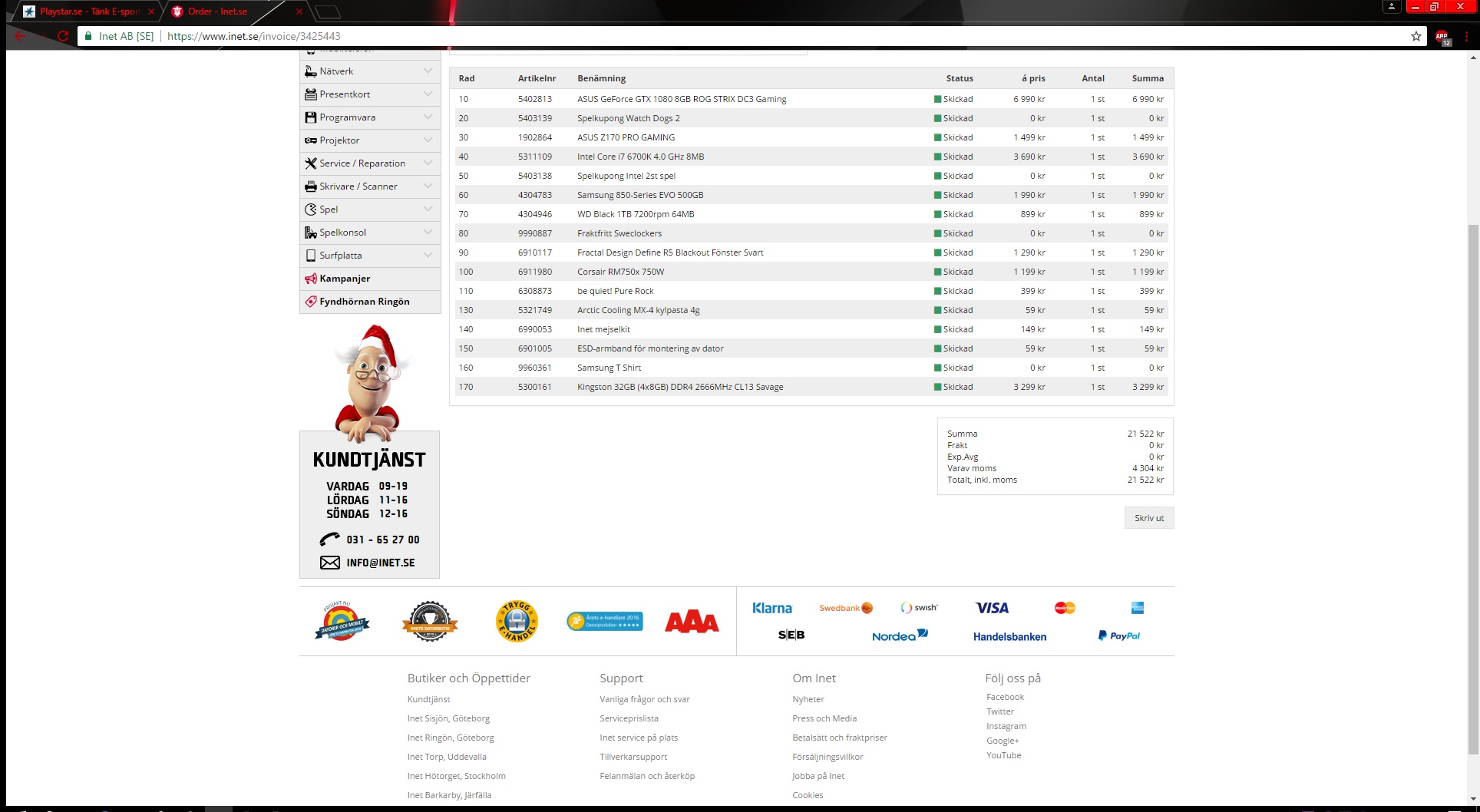
Task: Click the PayPal logo
Action: click(1119, 635)
